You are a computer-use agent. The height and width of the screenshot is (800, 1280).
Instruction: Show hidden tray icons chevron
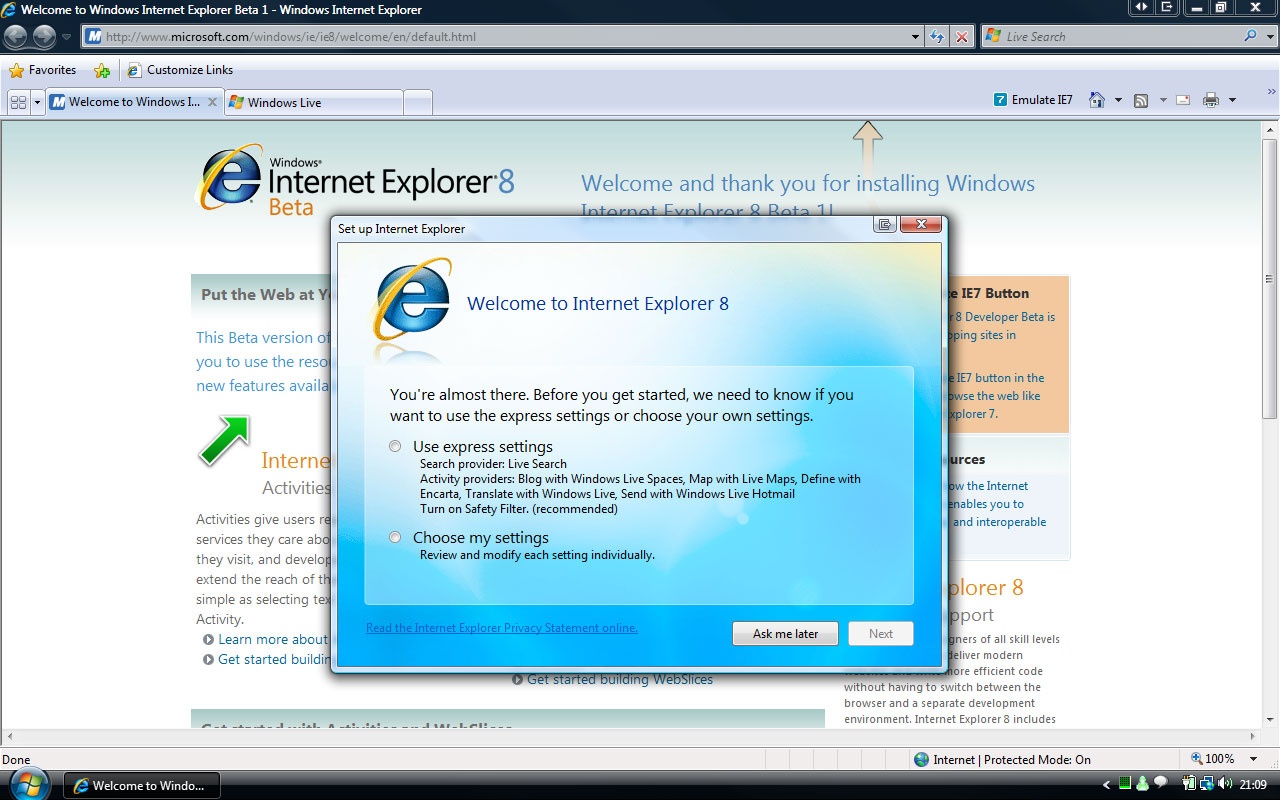pos(1106,785)
